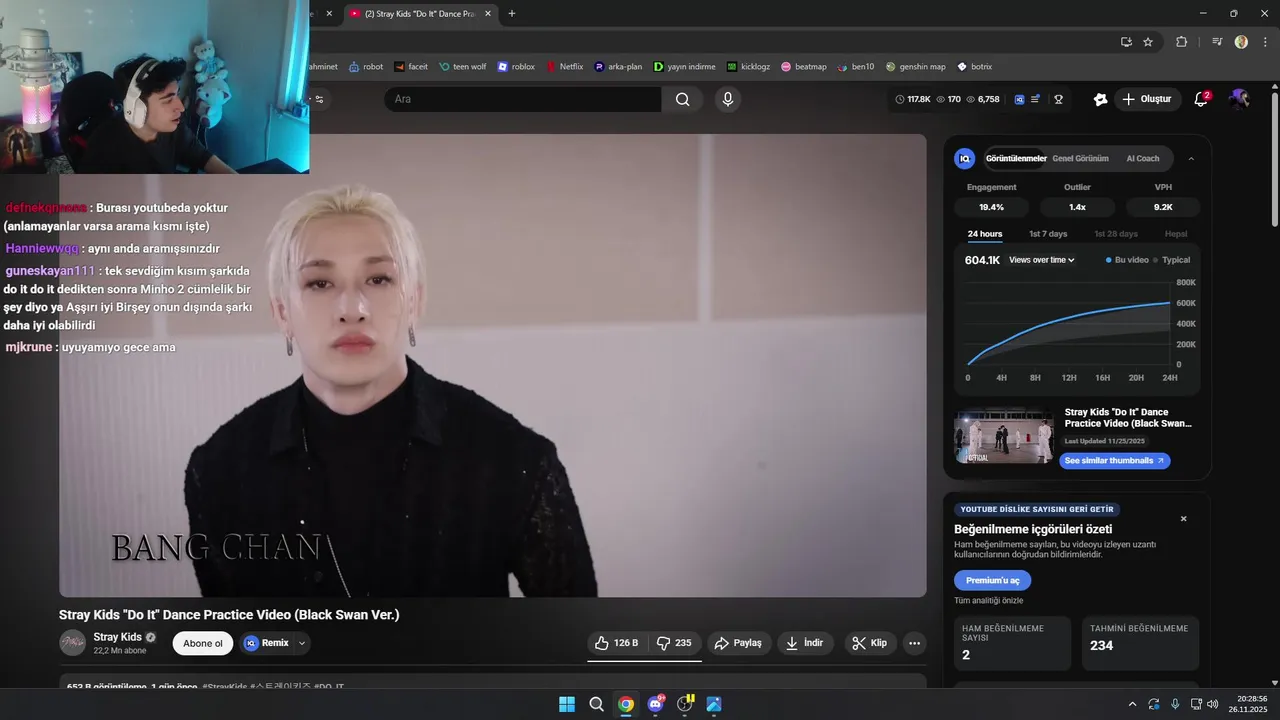Click the filter sliders icon left of search
1280x720 pixels.
319,99
